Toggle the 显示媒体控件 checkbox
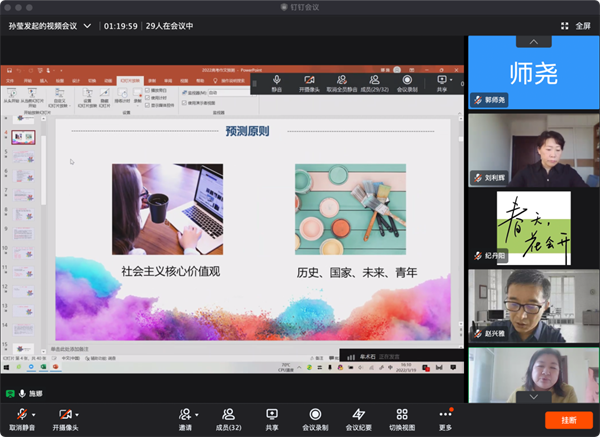This screenshot has height=437, width=600. 147,105
